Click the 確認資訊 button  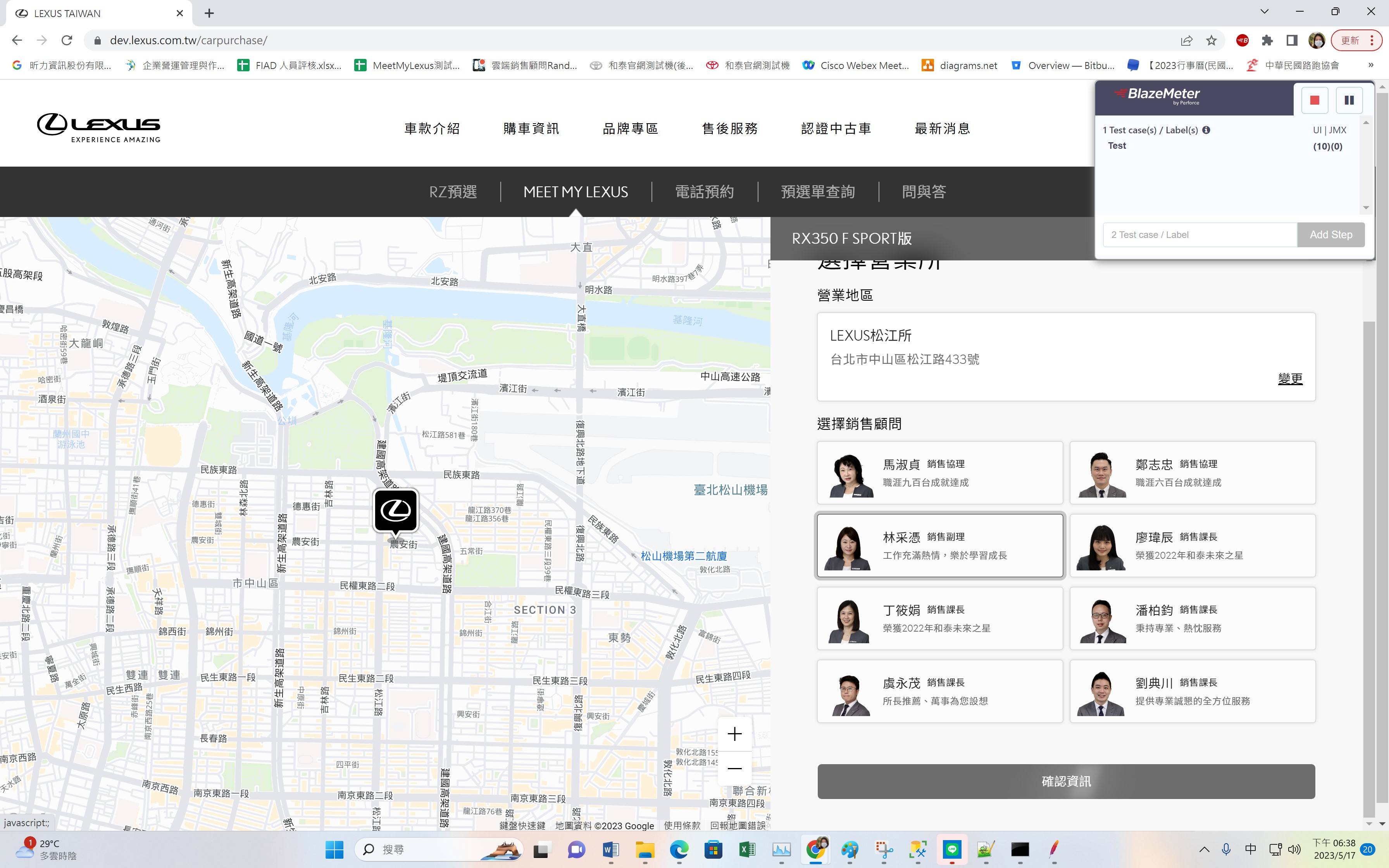coord(1066,781)
